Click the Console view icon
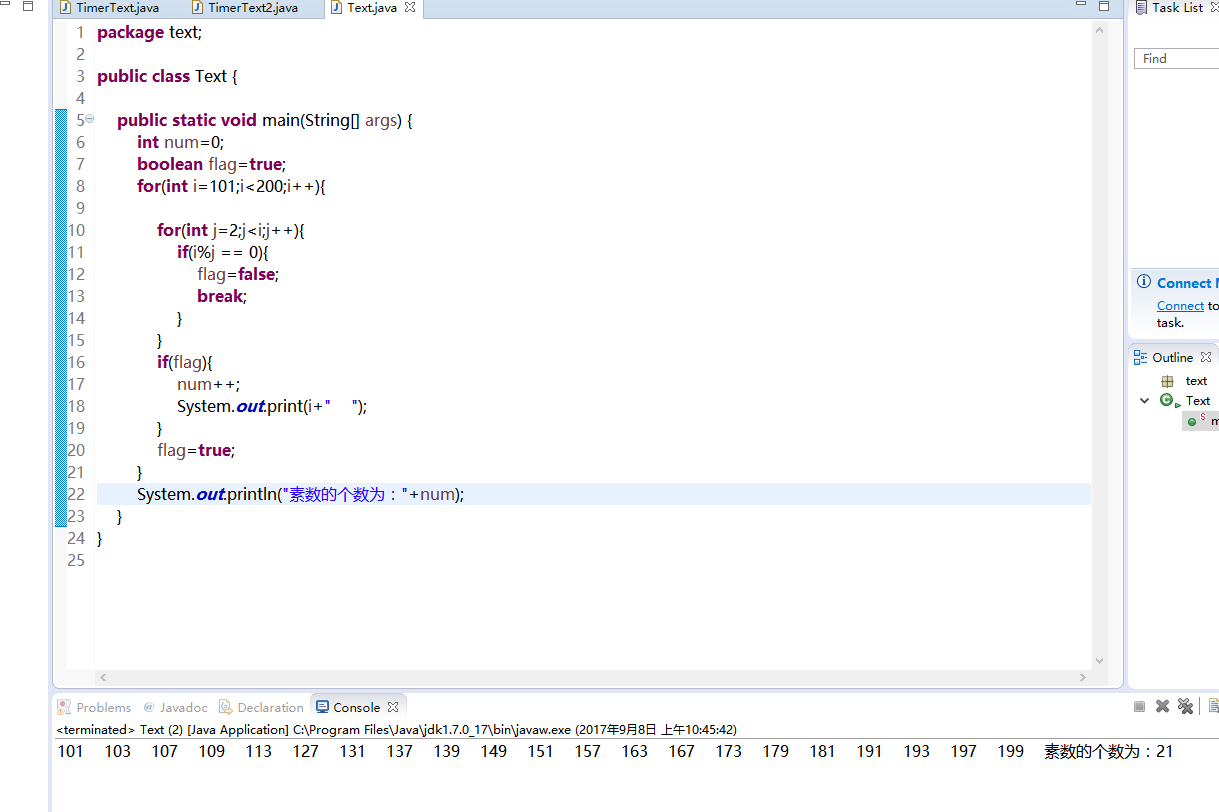The width and height of the screenshot is (1219, 812). pyautogui.click(x=322, y=707)
